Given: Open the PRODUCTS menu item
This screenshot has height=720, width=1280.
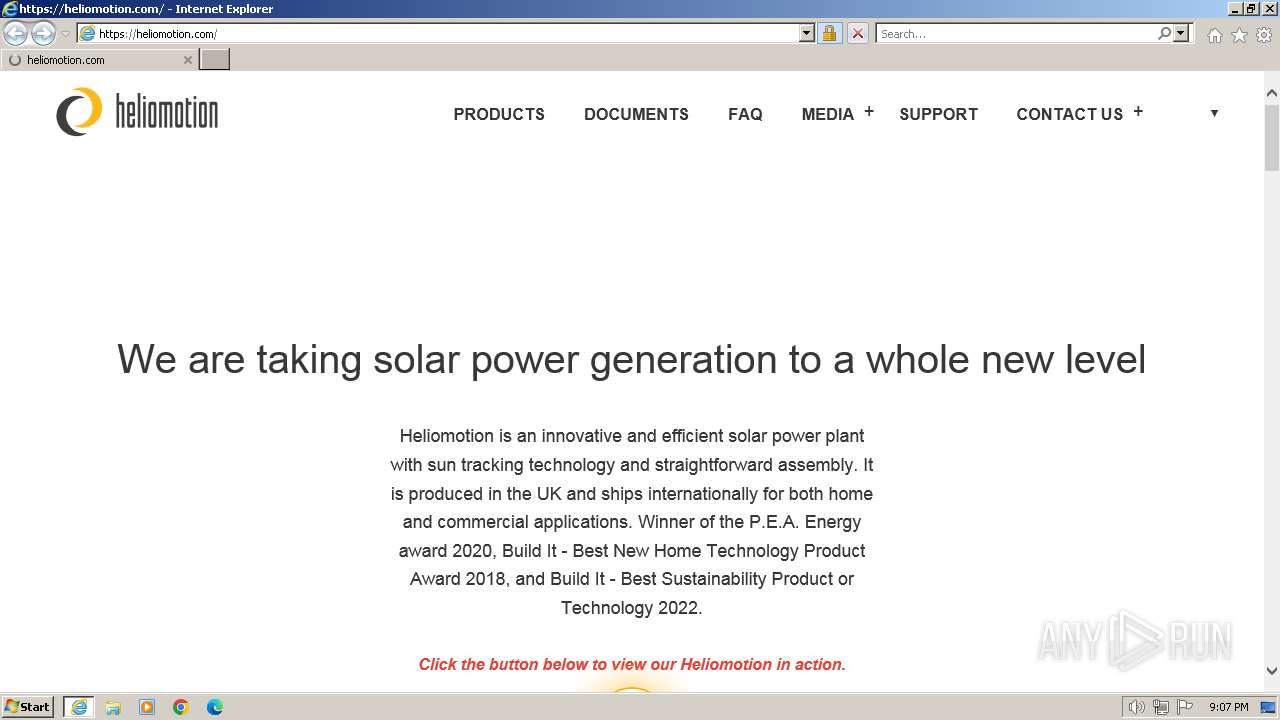Looking at the screenshot, I should coord(499,114).
